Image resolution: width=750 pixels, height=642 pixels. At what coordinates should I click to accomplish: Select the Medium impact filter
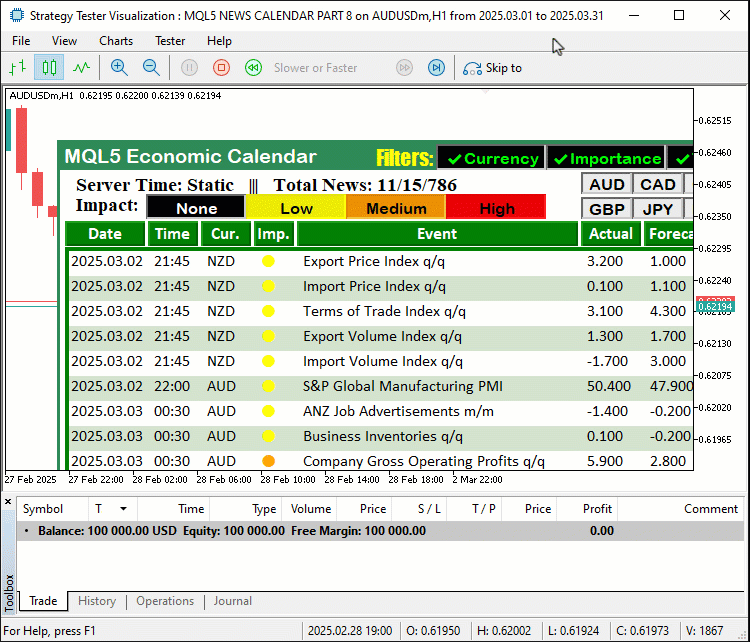pos(396,208)
